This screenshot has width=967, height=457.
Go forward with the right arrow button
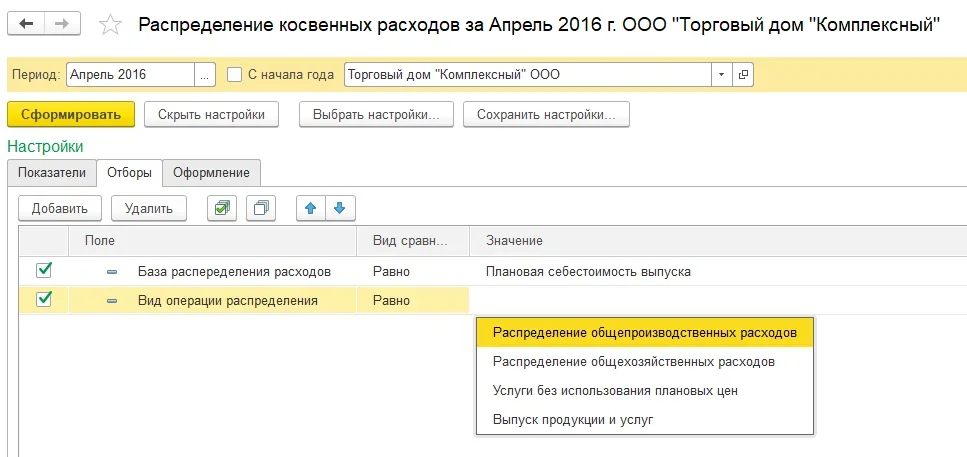click(62, 24)
